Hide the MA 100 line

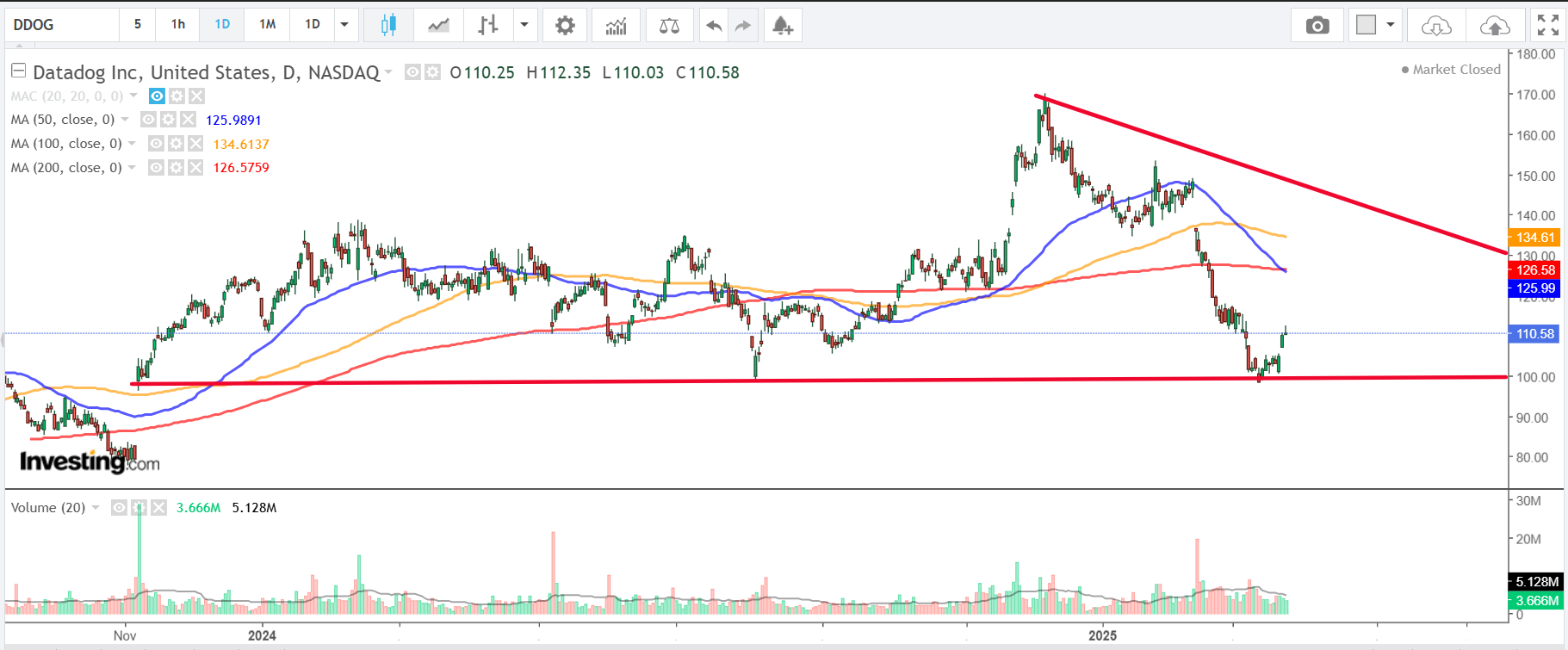[x=156, y=144]
